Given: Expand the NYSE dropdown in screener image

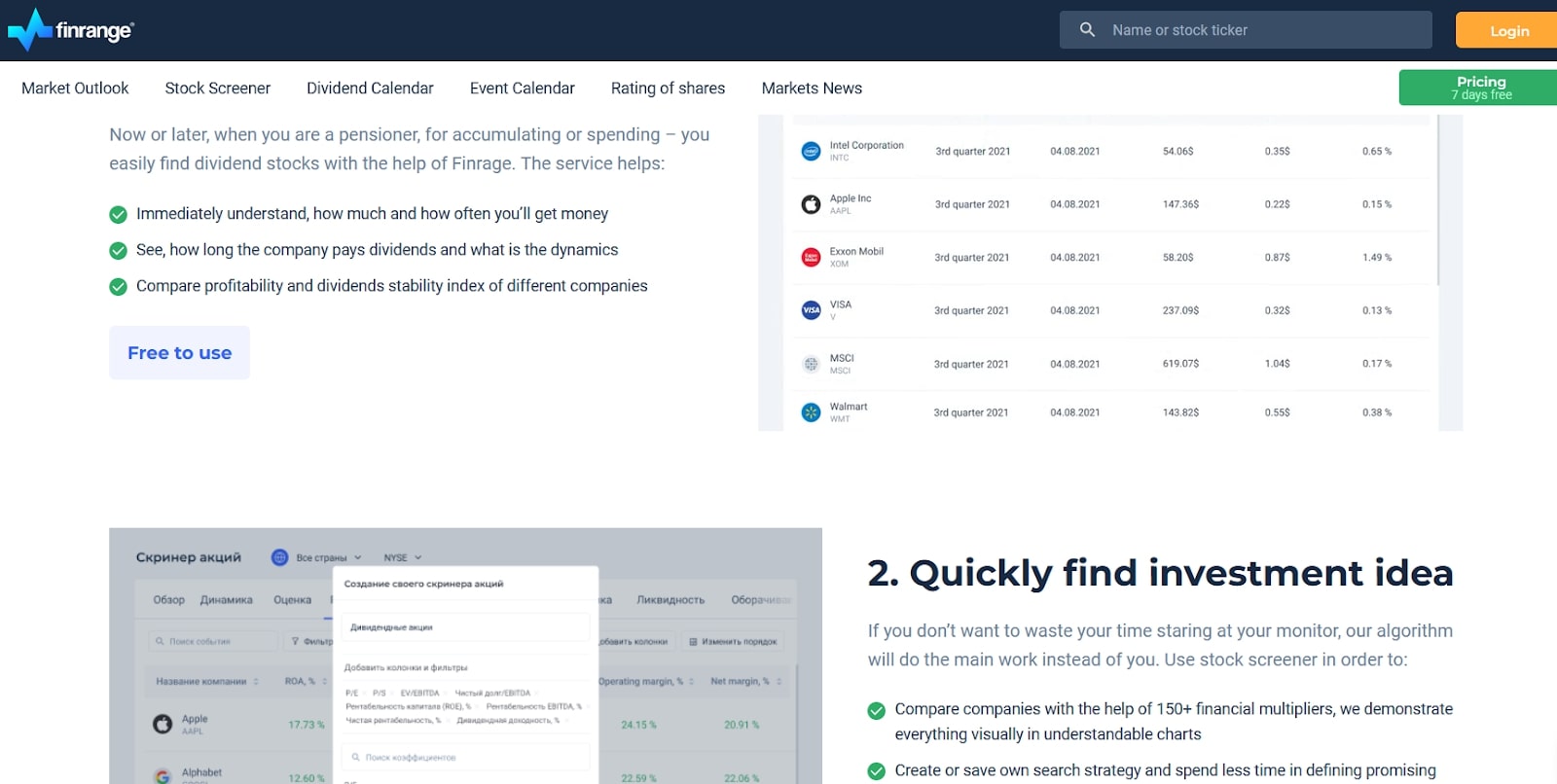Looking at the screenshot, I should click(x=402, y=557).
